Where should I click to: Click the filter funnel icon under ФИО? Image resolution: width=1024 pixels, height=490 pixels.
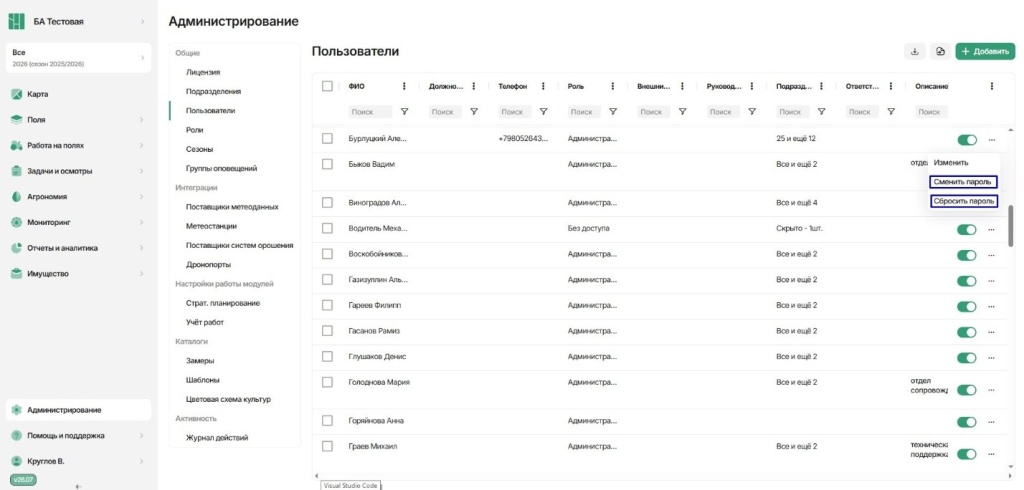(x=404, y=112)
